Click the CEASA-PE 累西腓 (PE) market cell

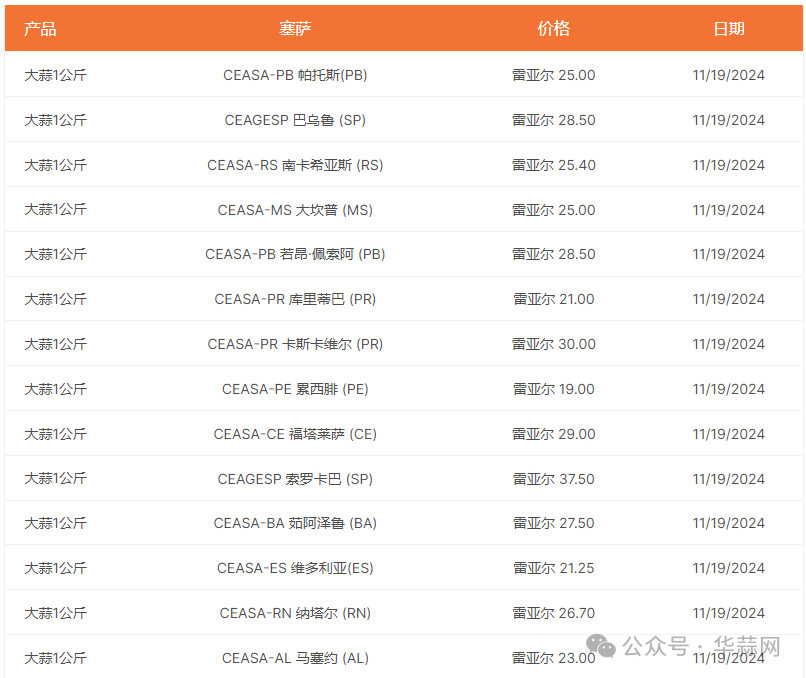[295, 389]
